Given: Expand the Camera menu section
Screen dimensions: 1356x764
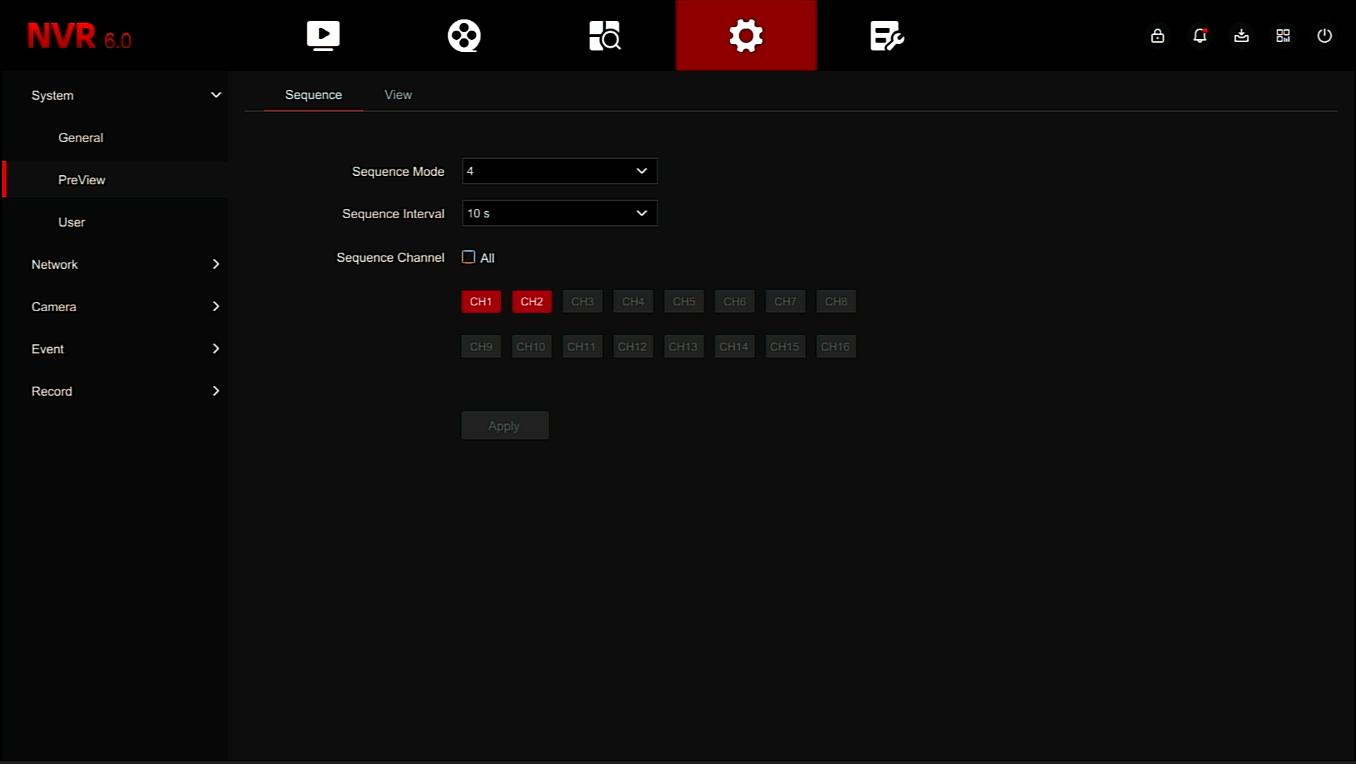Looking at the screenshot, I should point(114,306).
